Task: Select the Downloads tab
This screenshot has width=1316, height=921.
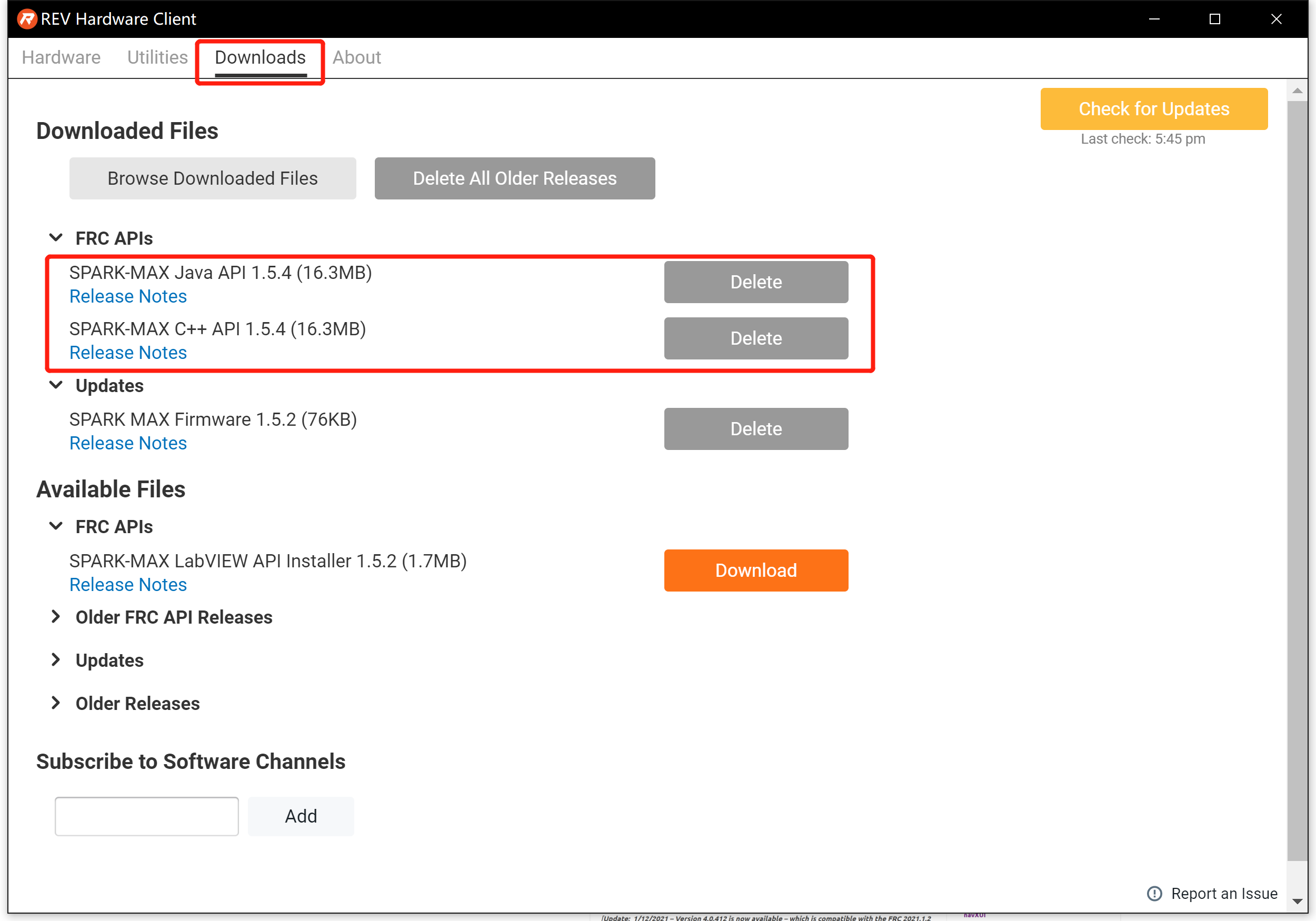Action: pyautogui.click(x=260, y=57)
